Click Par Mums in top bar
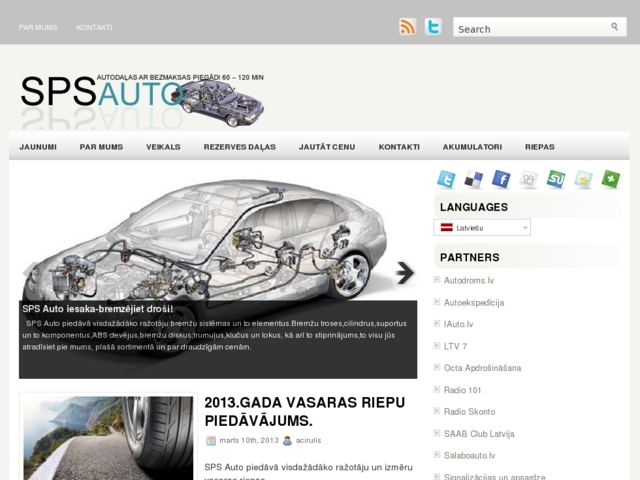 click(x=38, y=27)
